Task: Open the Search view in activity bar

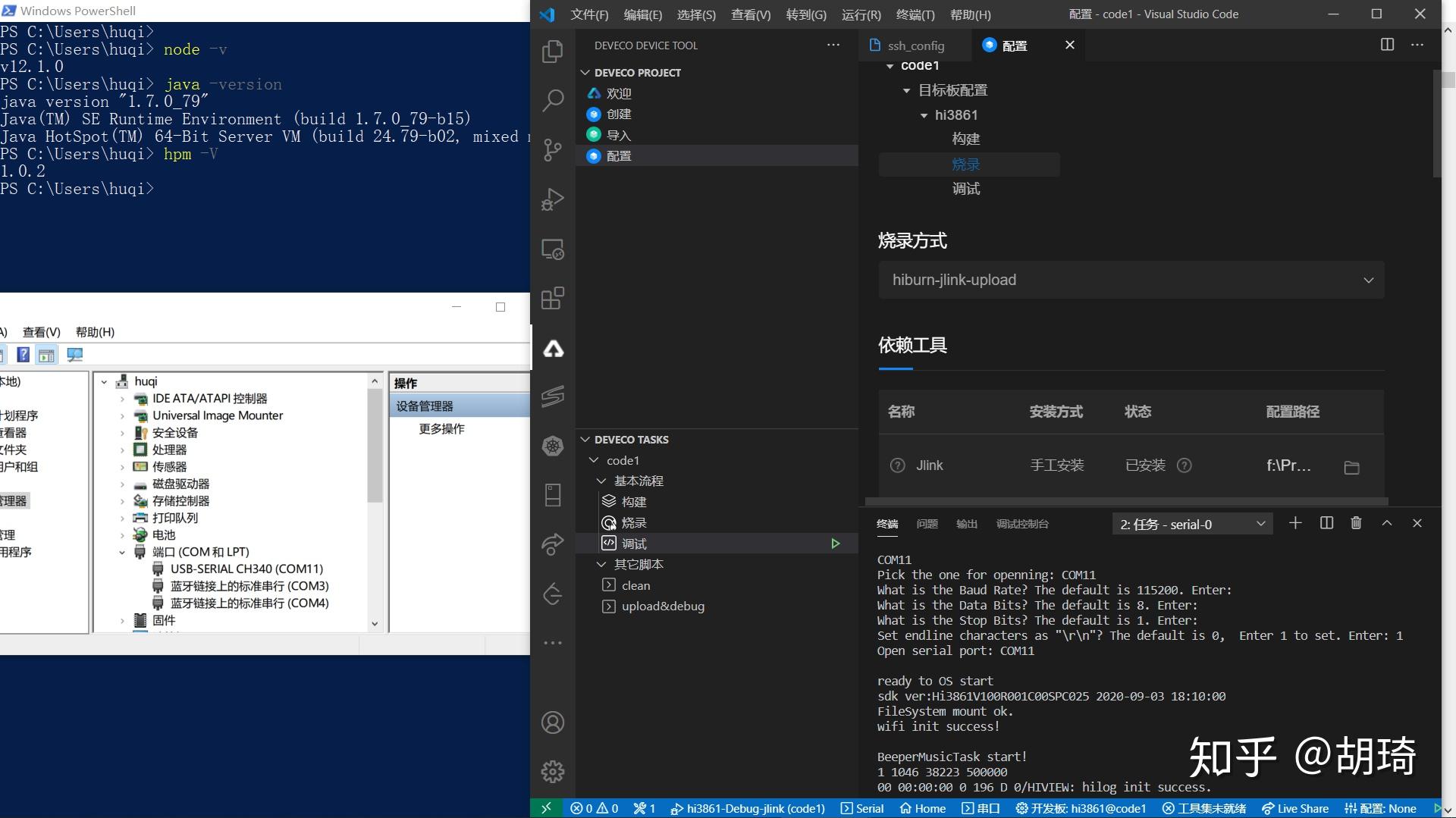Action: 553,100
